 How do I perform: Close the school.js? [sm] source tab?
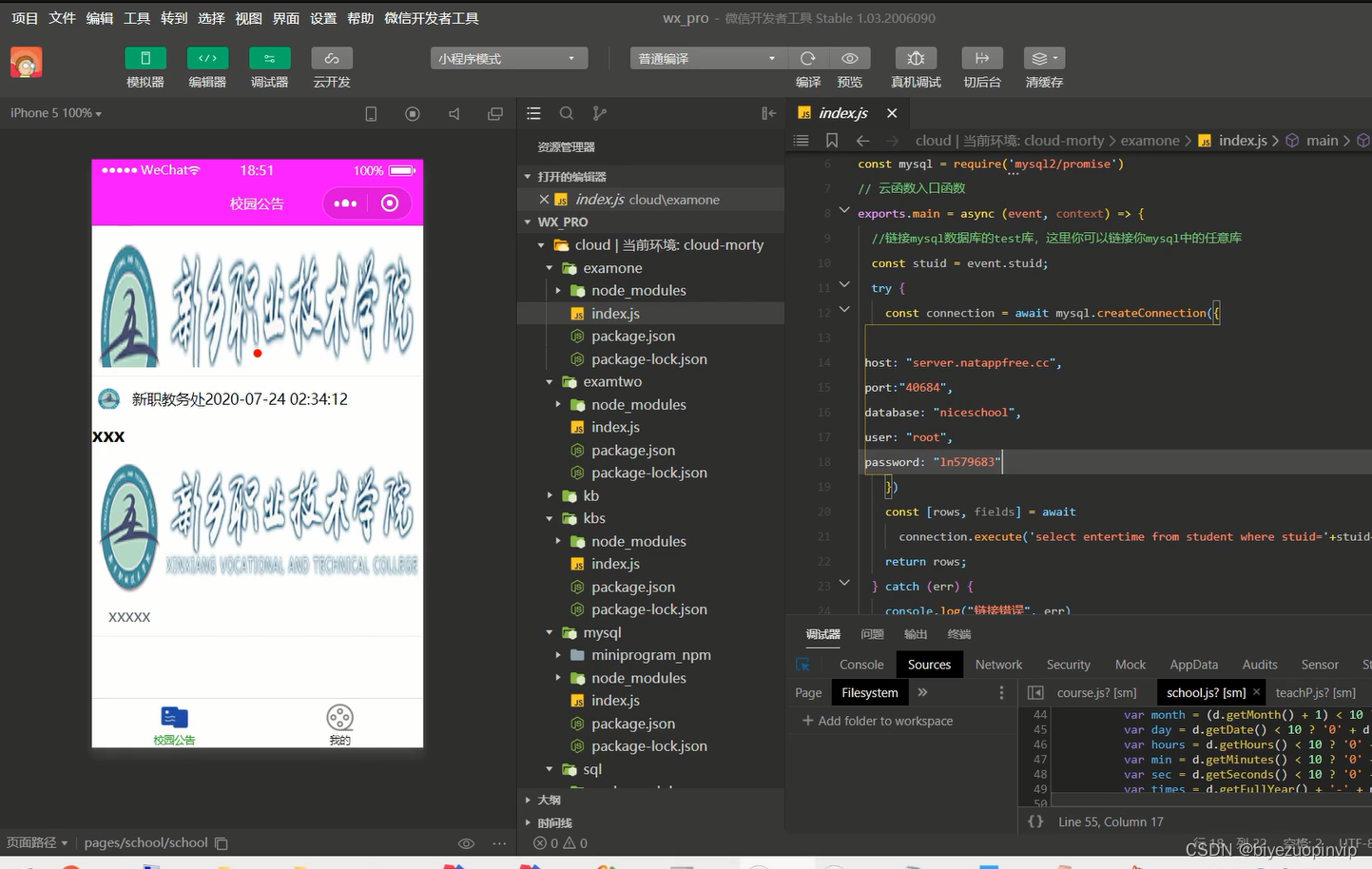point(1256,692)
